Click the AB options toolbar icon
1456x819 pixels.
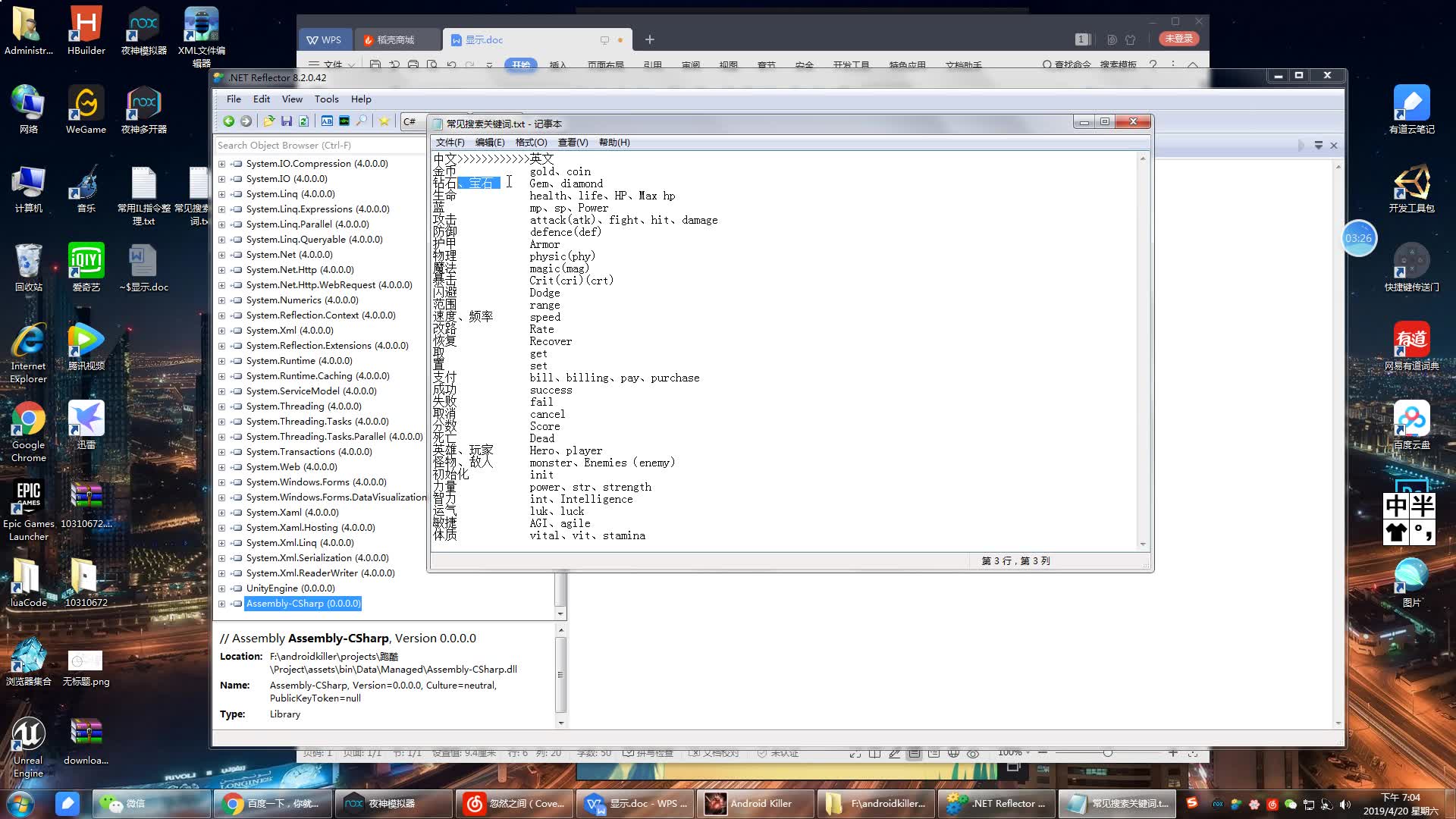pyautogui.click(x=327, y=121)
